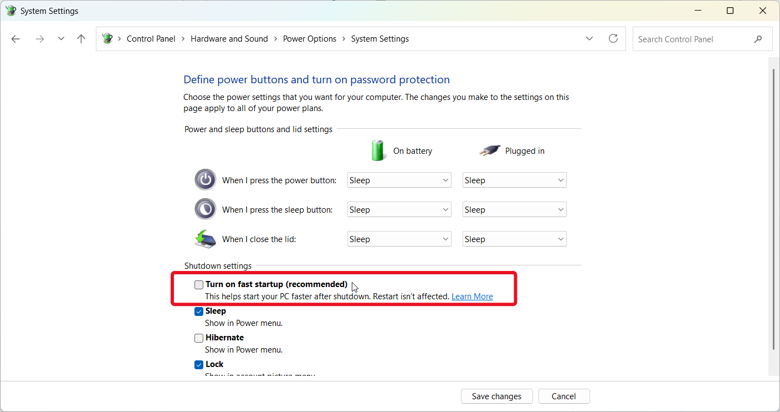Navigate to Control Panel breadcrumb
The width and height of the screenshot is (780, 412).
[151, 39]
